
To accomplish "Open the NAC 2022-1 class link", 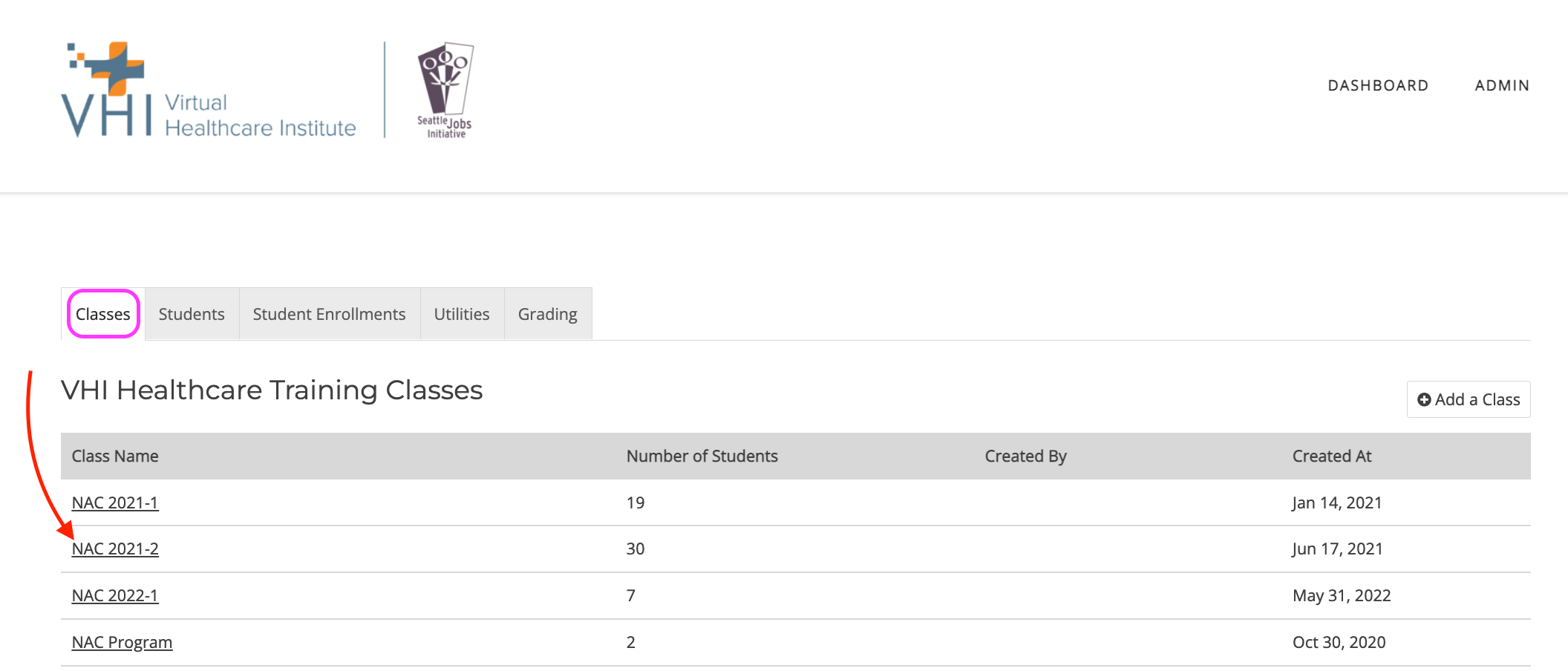I will click(115, 595).
